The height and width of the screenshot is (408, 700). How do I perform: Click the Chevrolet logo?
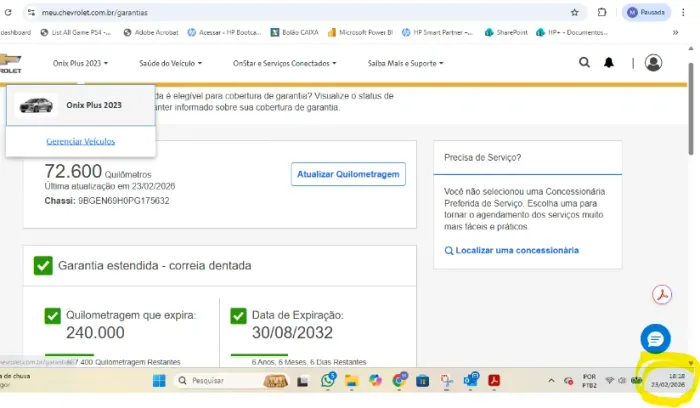click(x=11, y=63)
